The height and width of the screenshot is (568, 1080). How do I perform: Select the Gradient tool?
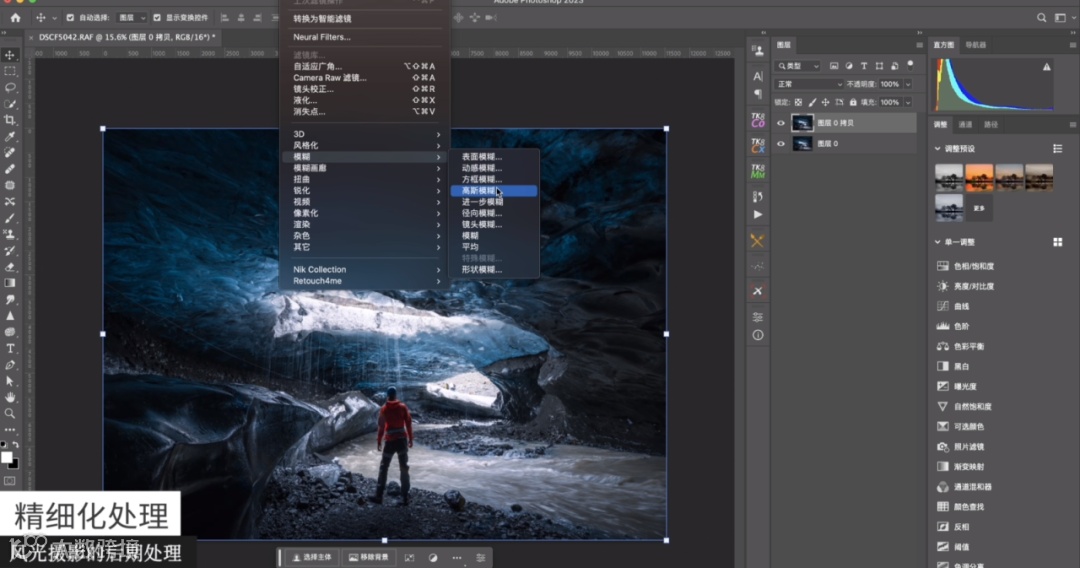pyautogui.click(x=10, y=283)
